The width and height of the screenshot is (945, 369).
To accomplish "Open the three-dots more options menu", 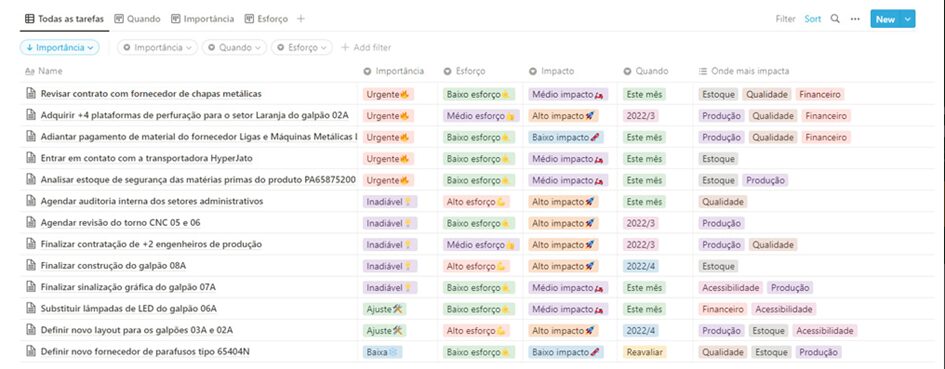I will click(x=855, y=19).
